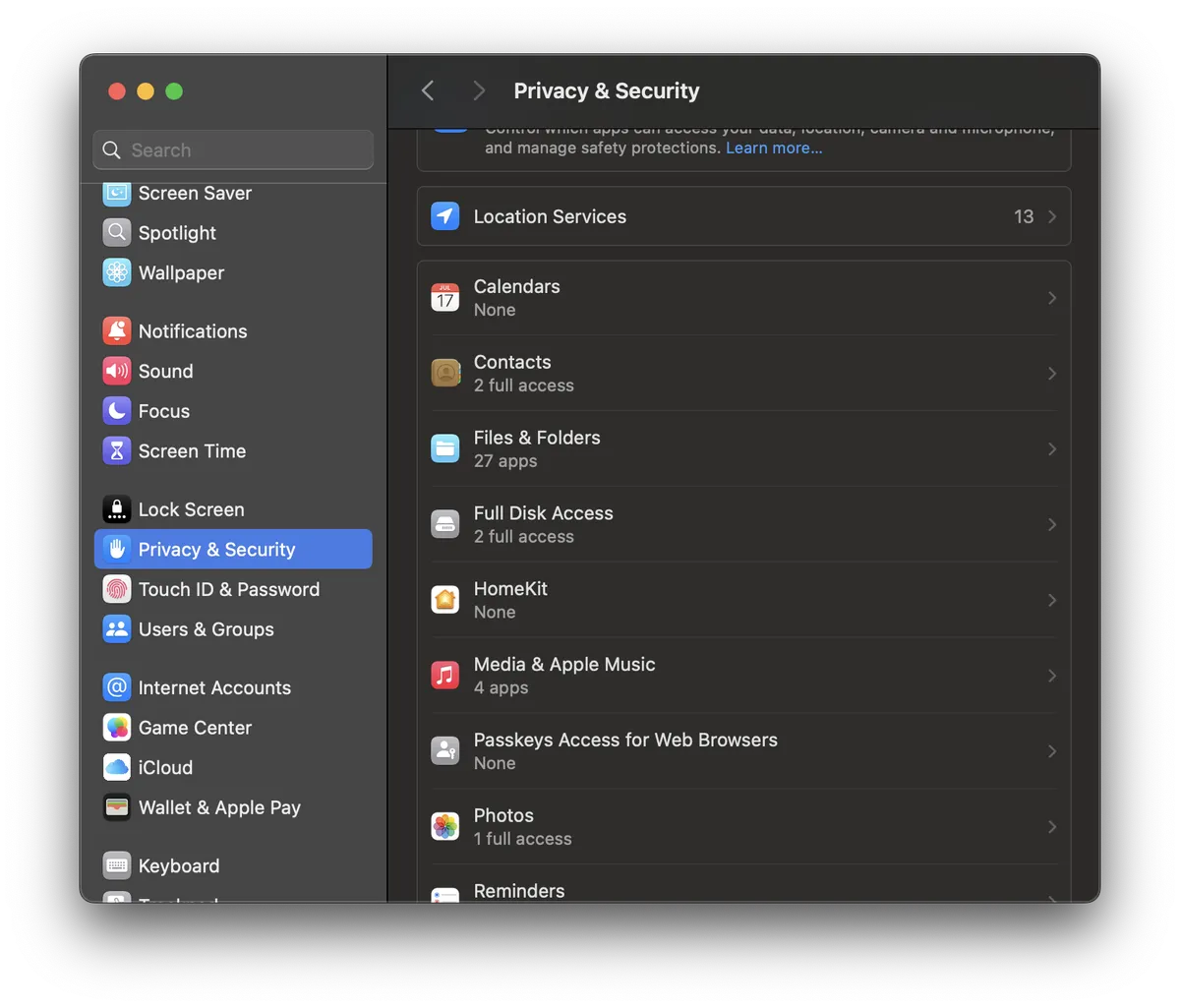The height and width of the screenshot is (1008, 1180).
Task: Click the Wallet & Apple Pay icon
Action: coord(117,807)
